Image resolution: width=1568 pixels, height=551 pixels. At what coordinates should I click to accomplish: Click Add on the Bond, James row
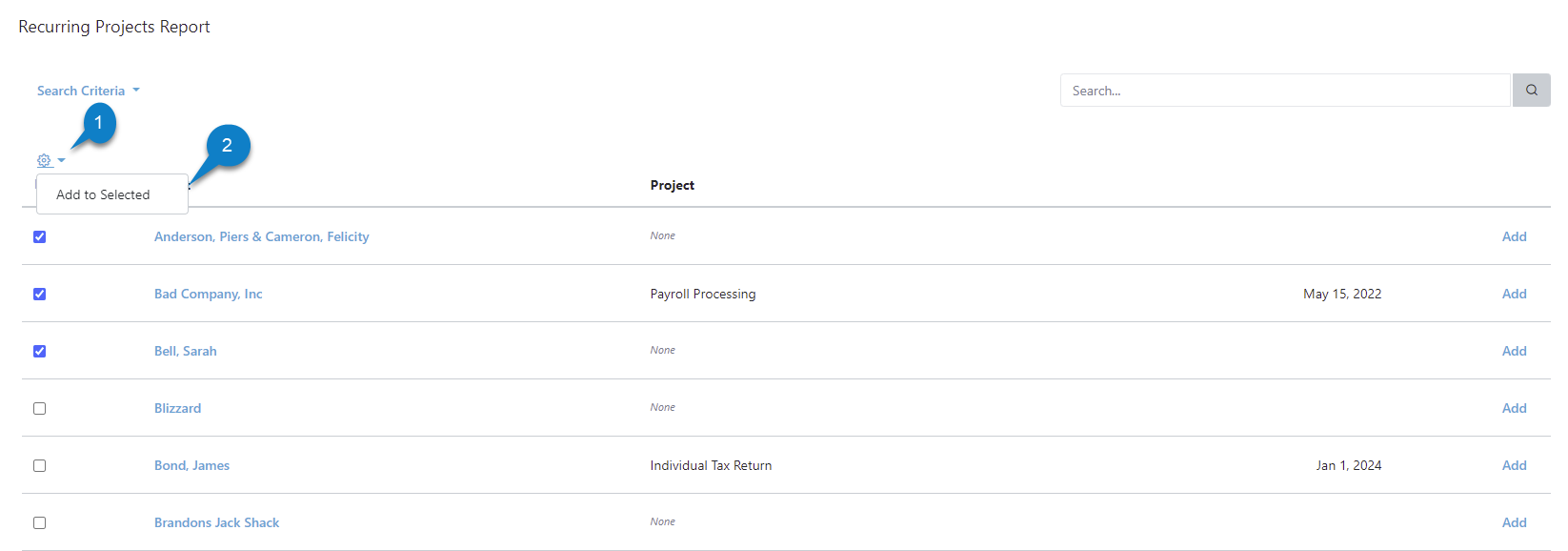coord(1514,465)
